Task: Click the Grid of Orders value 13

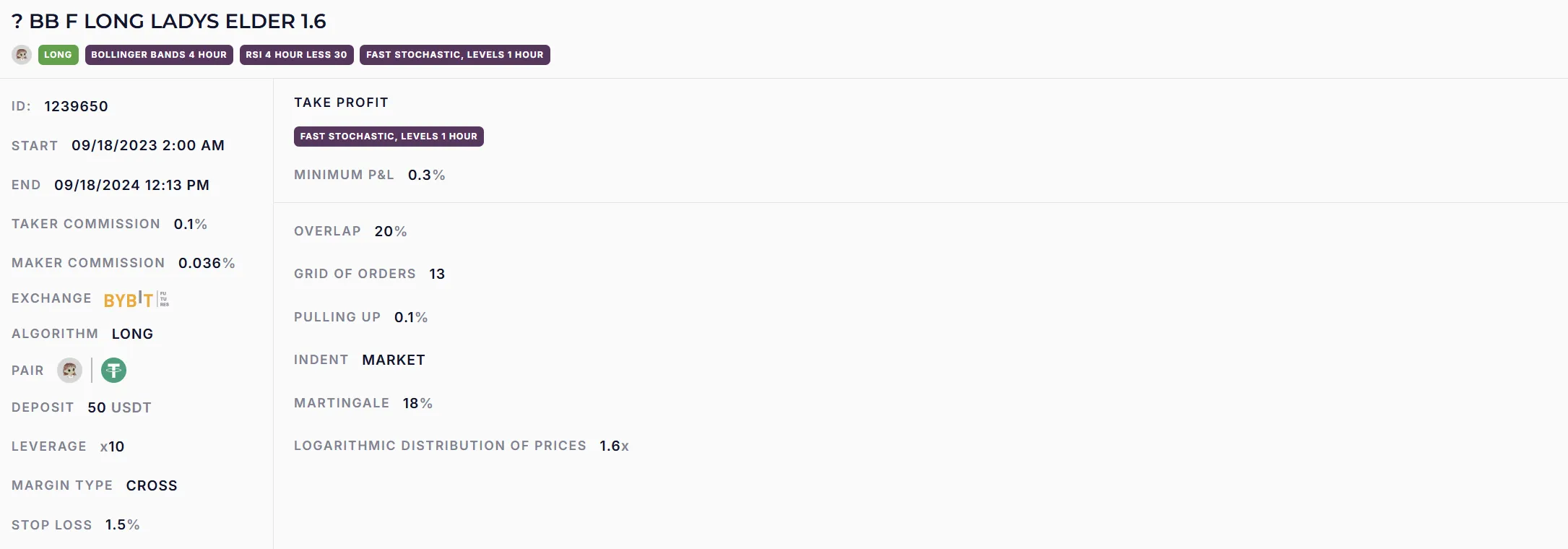Action: coord(437,274)
